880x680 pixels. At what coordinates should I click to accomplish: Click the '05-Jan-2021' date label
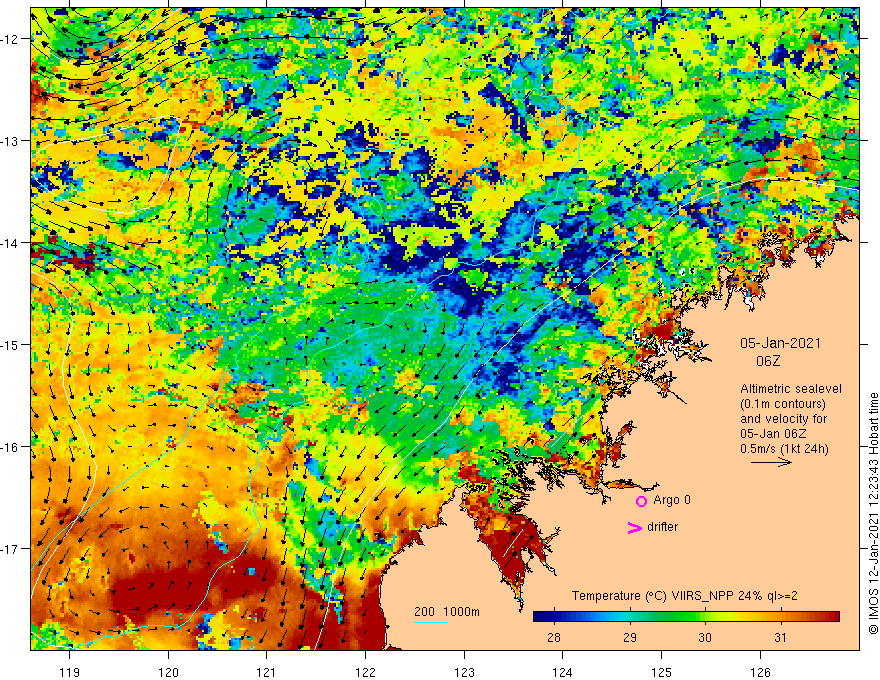[x=780, y=343]
